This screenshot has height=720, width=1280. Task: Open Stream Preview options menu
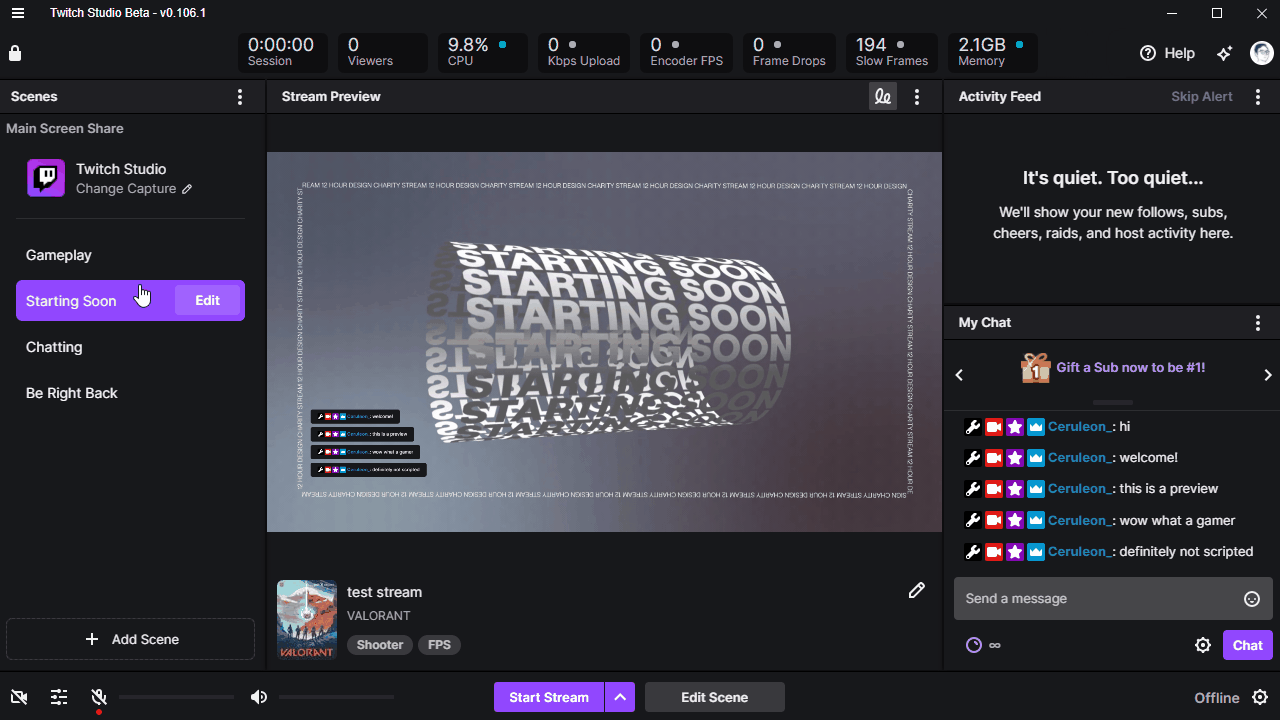[x=917, y=97]
